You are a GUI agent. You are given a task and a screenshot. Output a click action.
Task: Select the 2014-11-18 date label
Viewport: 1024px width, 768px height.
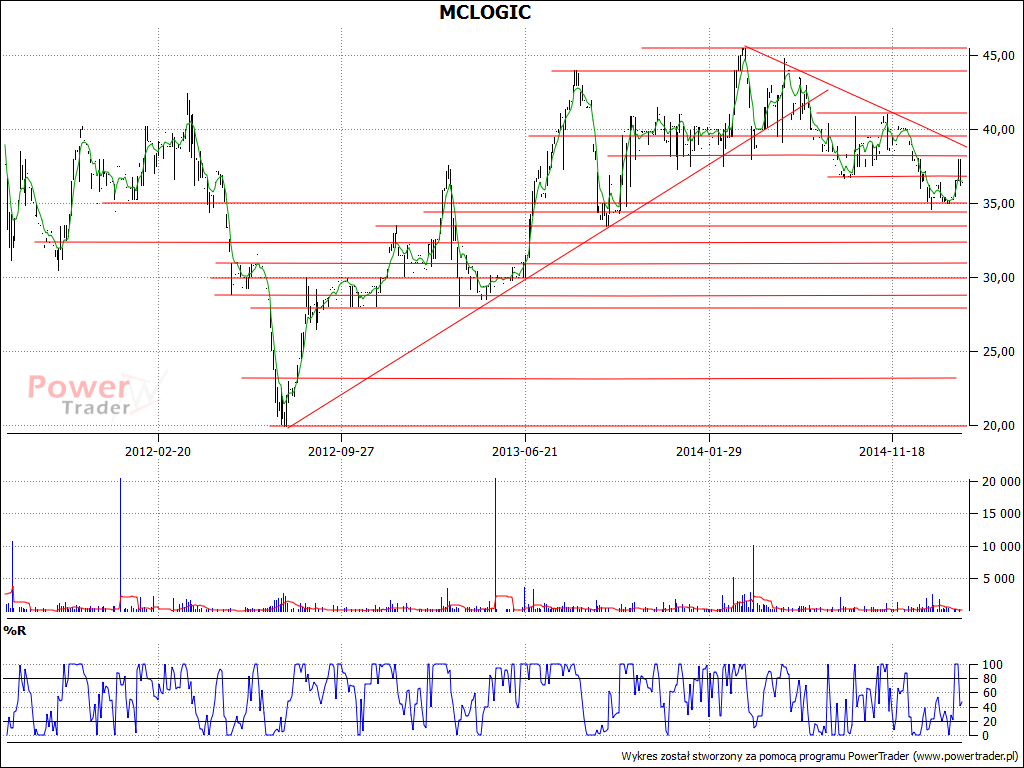(892, 451)
